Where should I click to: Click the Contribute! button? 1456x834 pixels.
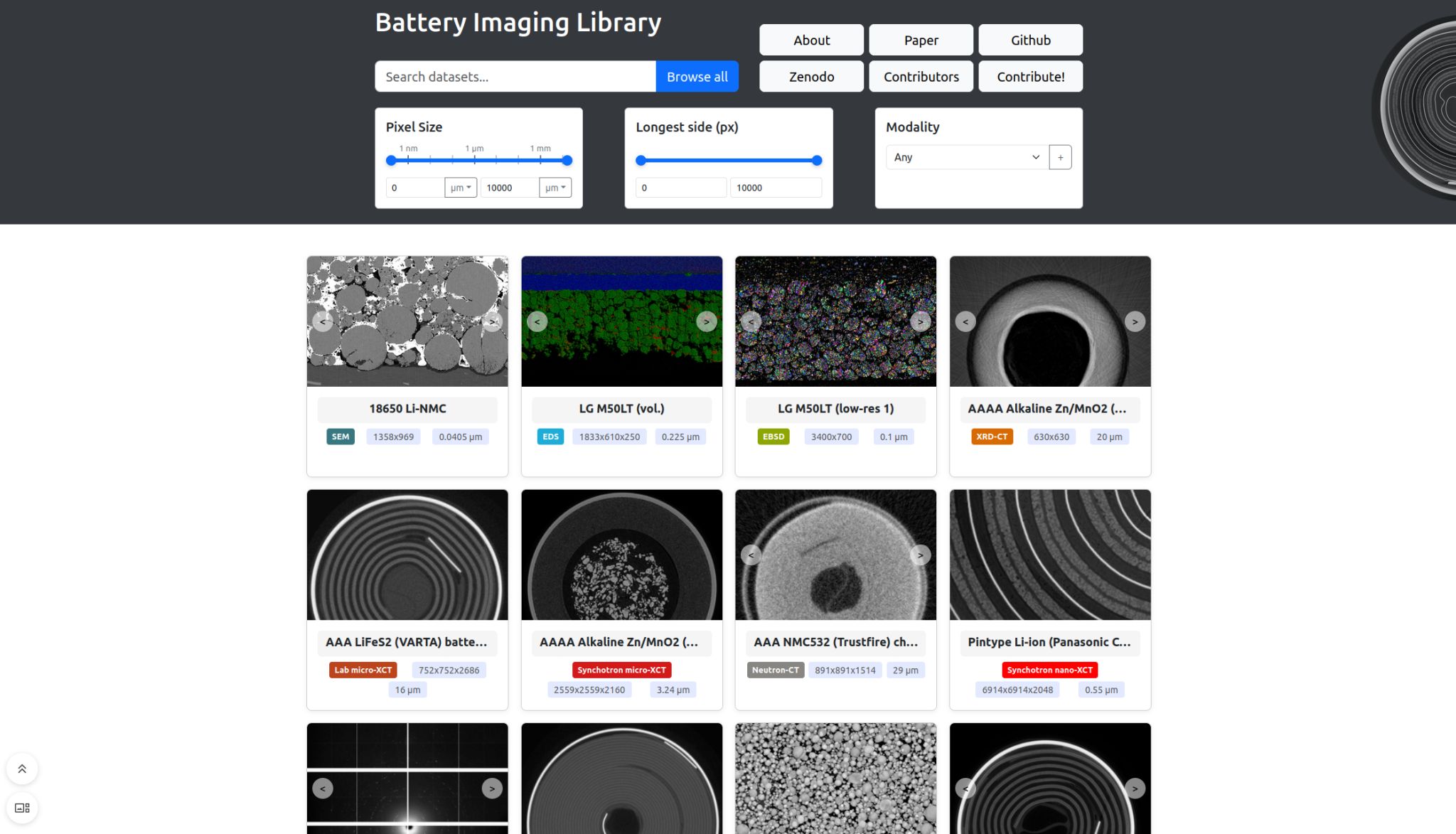tap(1030, 77)
